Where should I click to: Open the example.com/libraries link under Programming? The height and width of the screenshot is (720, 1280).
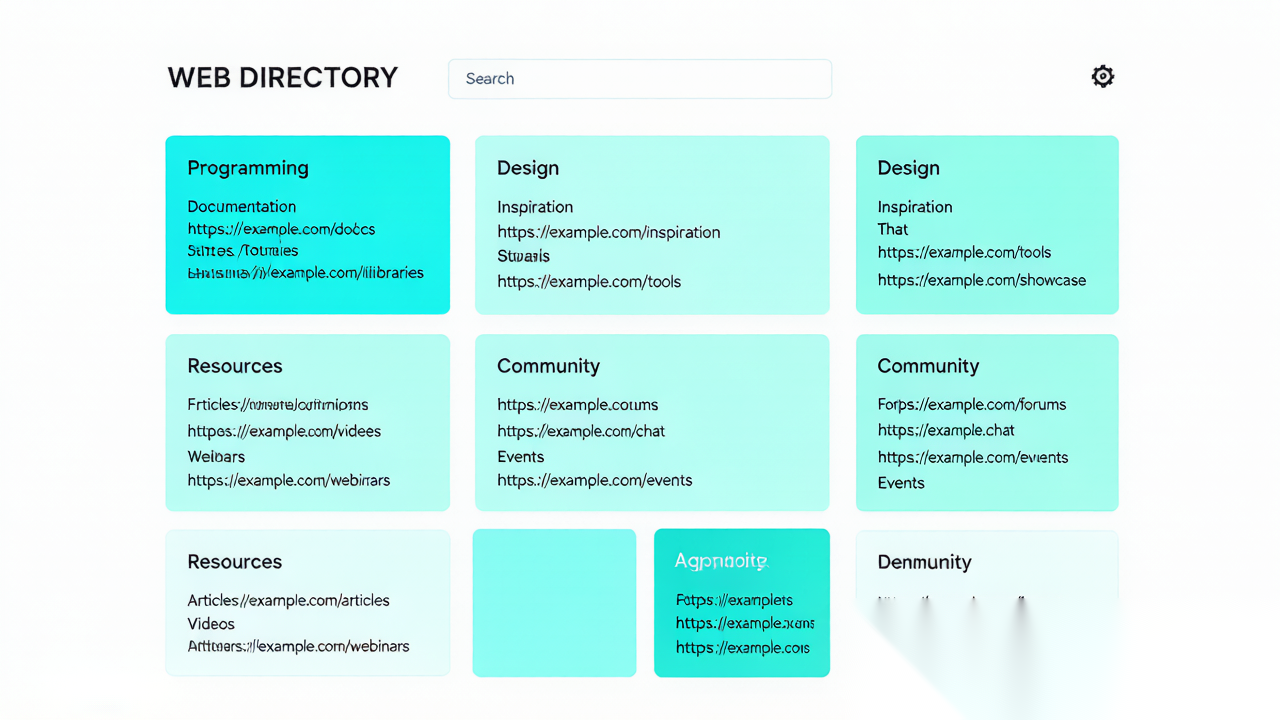(x=305, y=272)
